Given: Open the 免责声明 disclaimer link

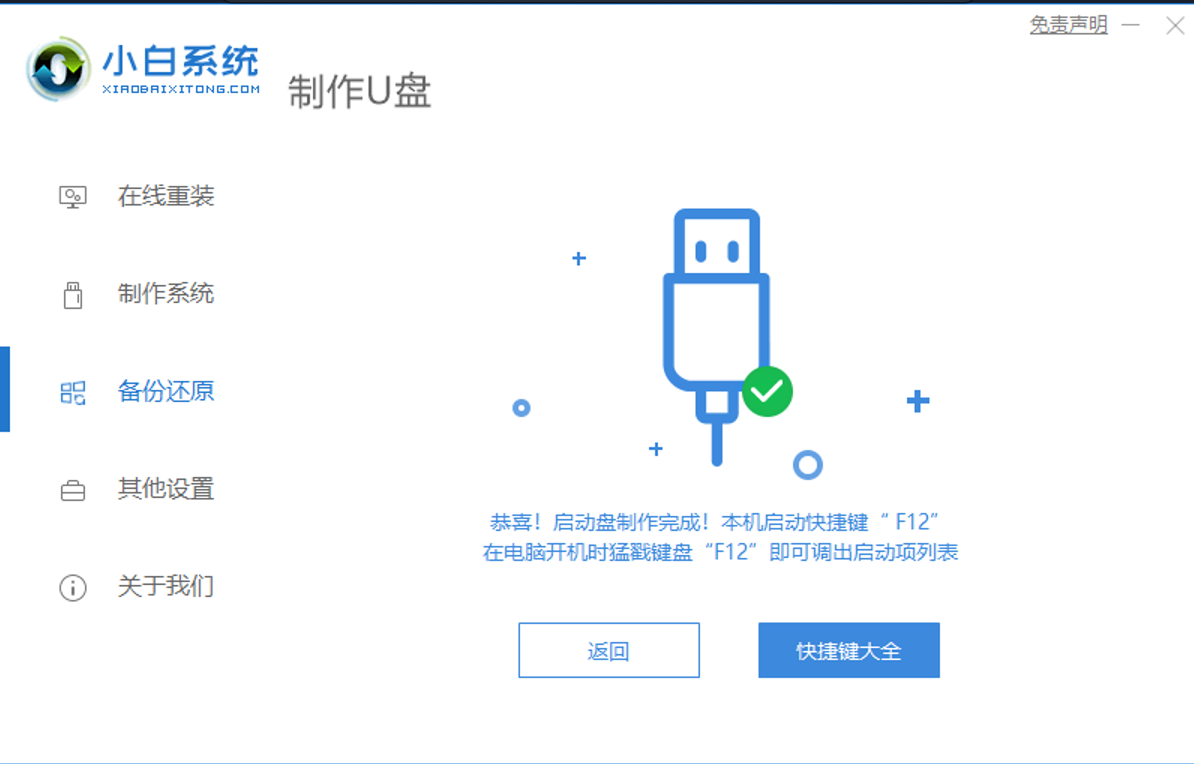Looking at the screenshot, I should pyautogui.click(x=1068, y=25).
